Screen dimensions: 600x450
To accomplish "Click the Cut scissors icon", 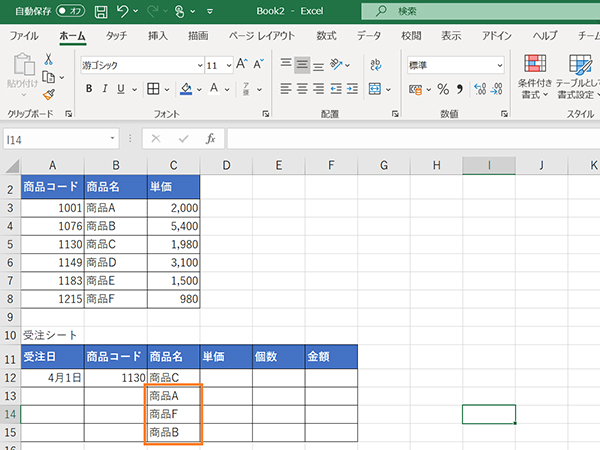I will click(47, 60).
